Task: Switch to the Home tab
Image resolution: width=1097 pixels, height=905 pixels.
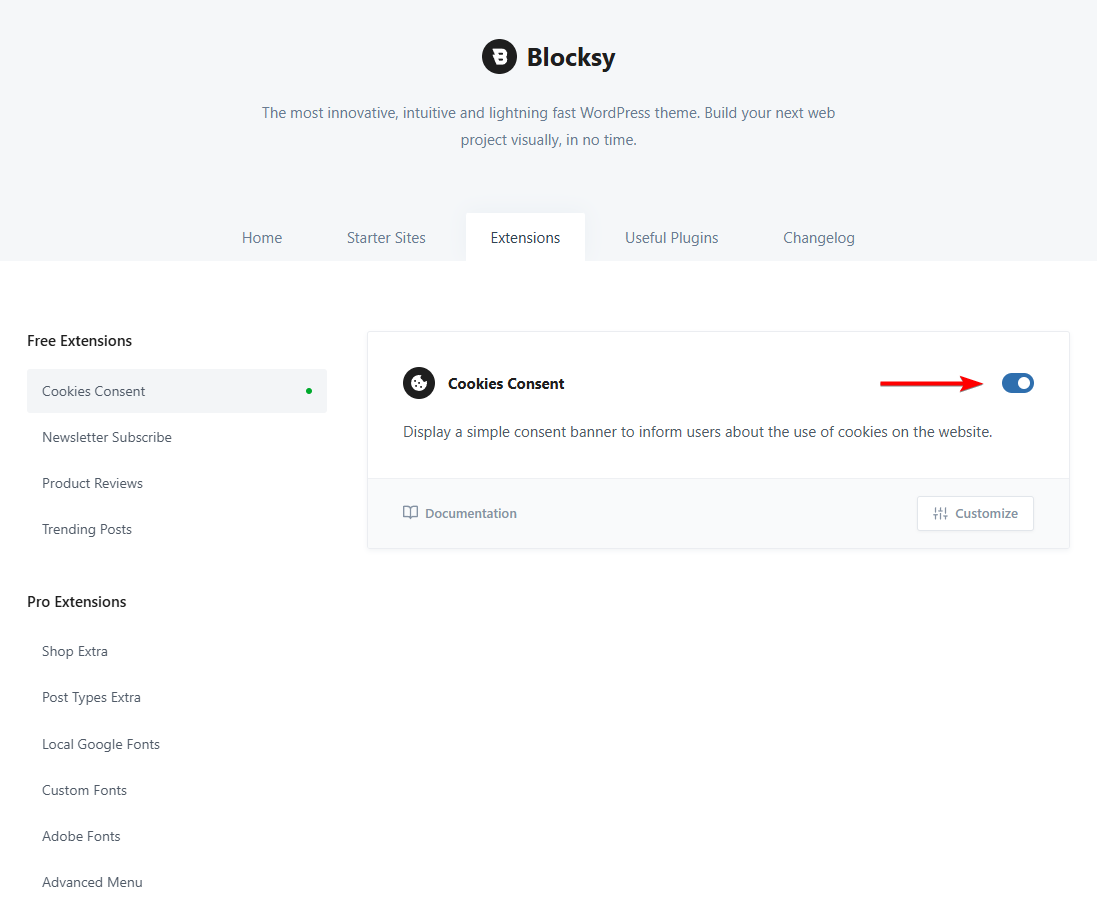Action: (262, 238)
